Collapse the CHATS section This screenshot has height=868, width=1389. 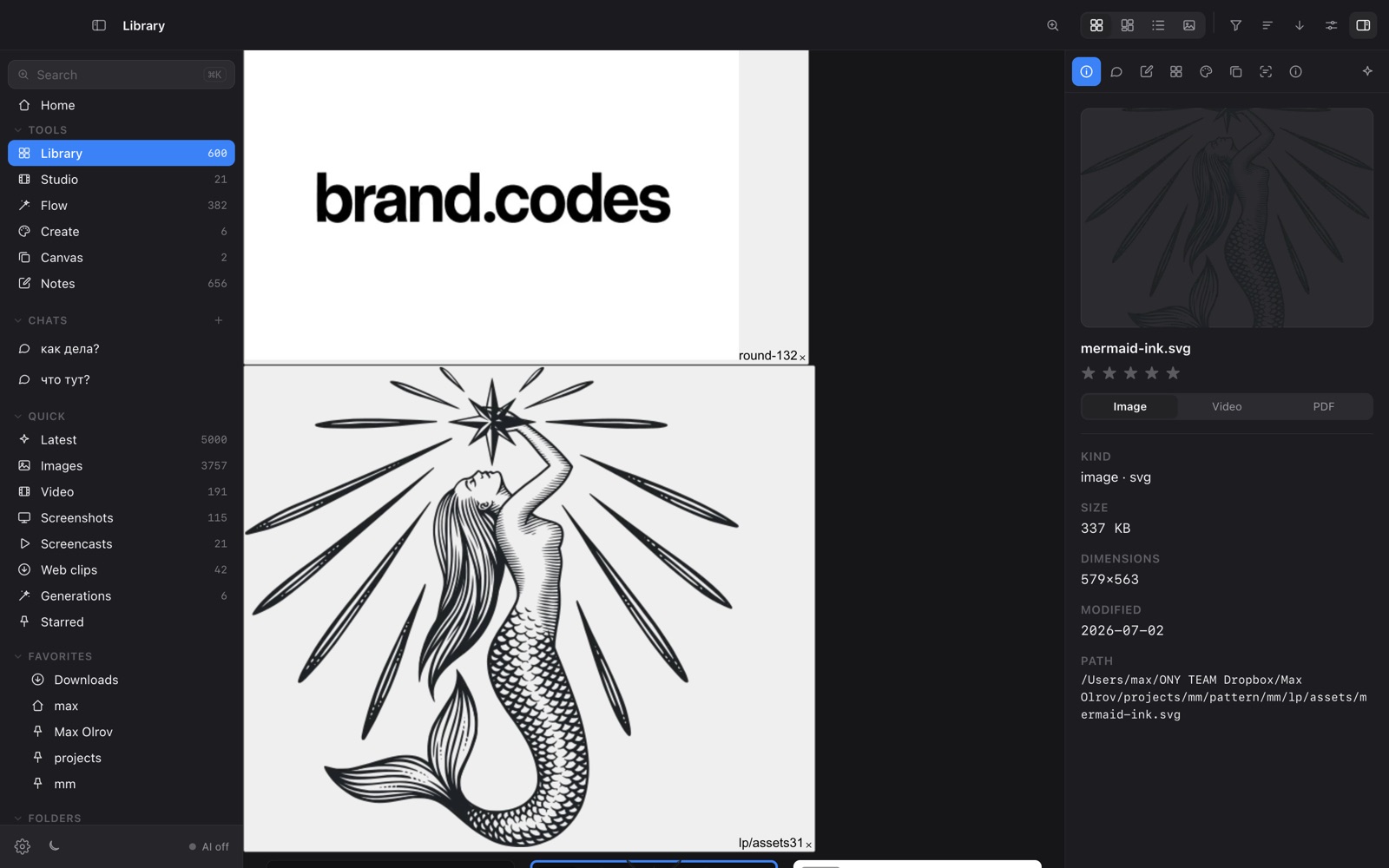[x=40, y=320]
